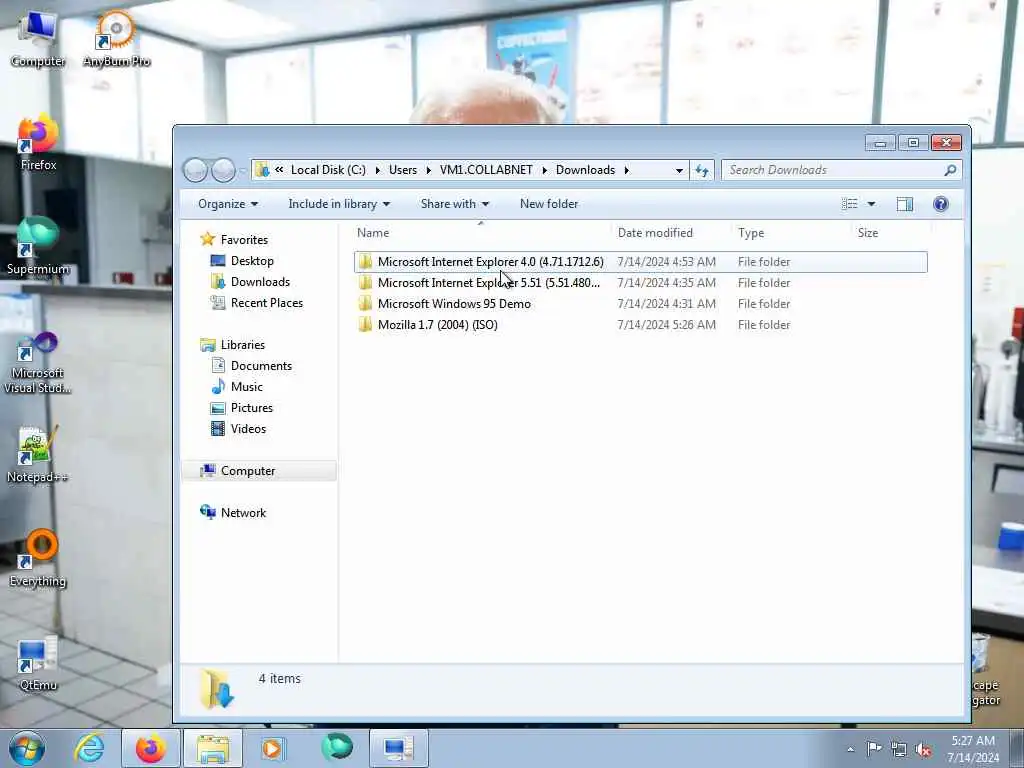Click the Downloads breadcrumb segment

585,170
